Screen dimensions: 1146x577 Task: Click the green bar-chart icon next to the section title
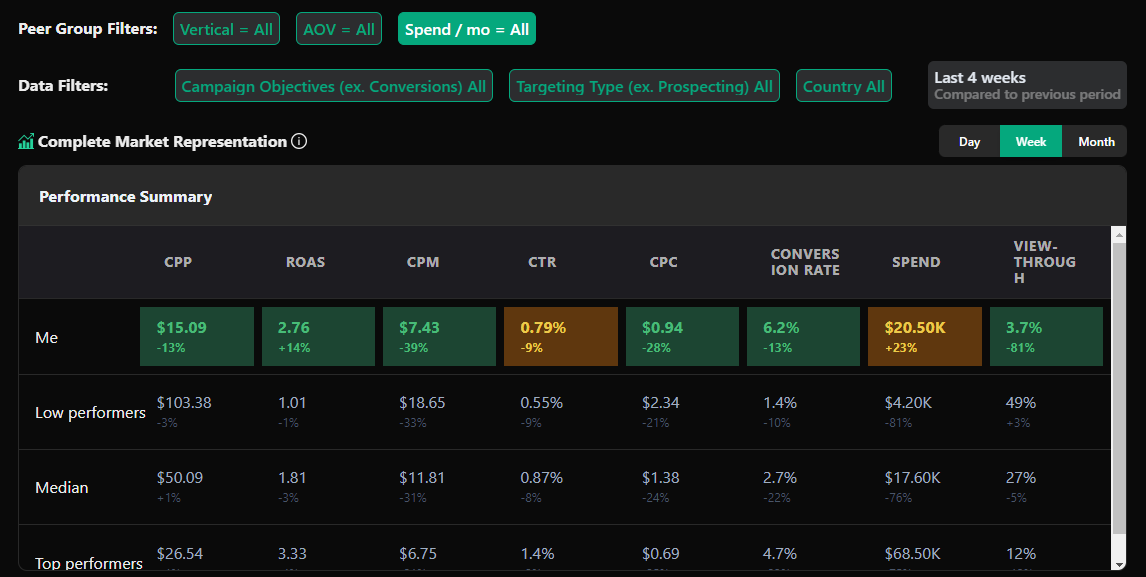tap(26, 142)
